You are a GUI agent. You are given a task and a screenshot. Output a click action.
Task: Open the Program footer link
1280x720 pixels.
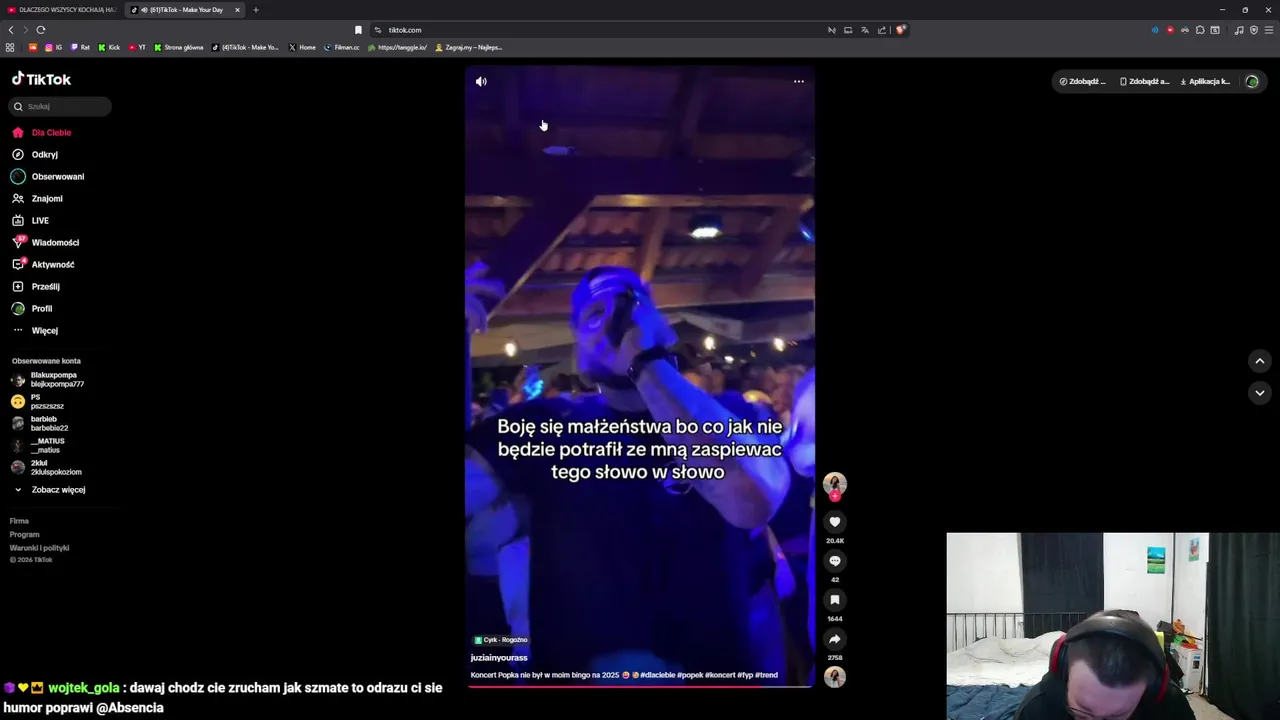click(24, 534)
